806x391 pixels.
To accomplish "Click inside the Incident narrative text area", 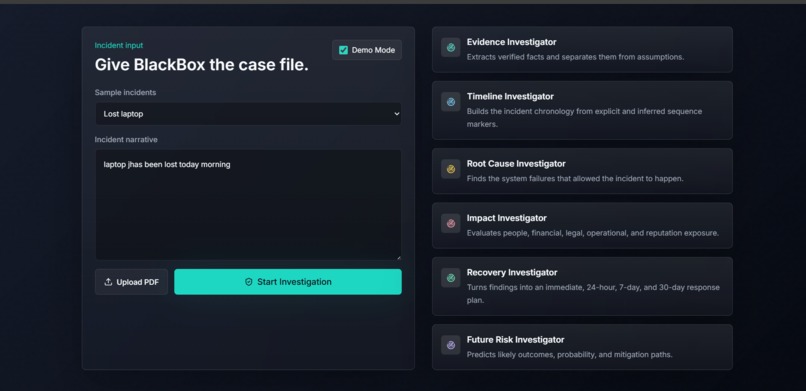I will tap(248, 205).
